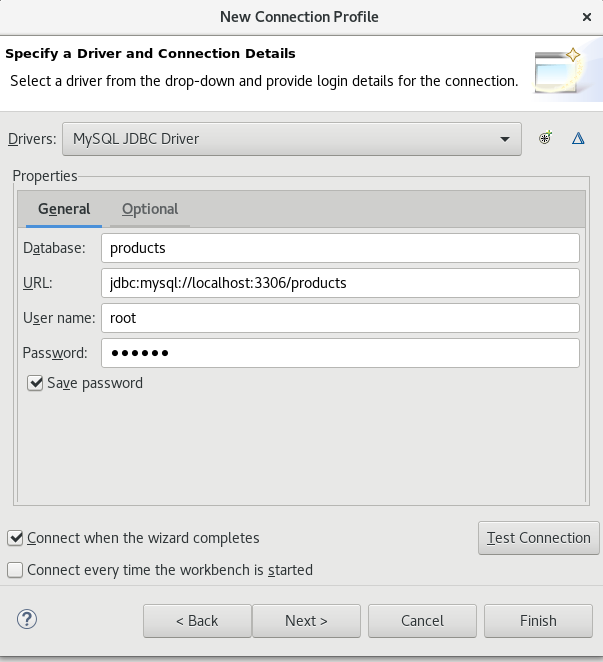Cancel the connection profile wizard
Screen dimensions: 603x662
(x=422, y=621)
